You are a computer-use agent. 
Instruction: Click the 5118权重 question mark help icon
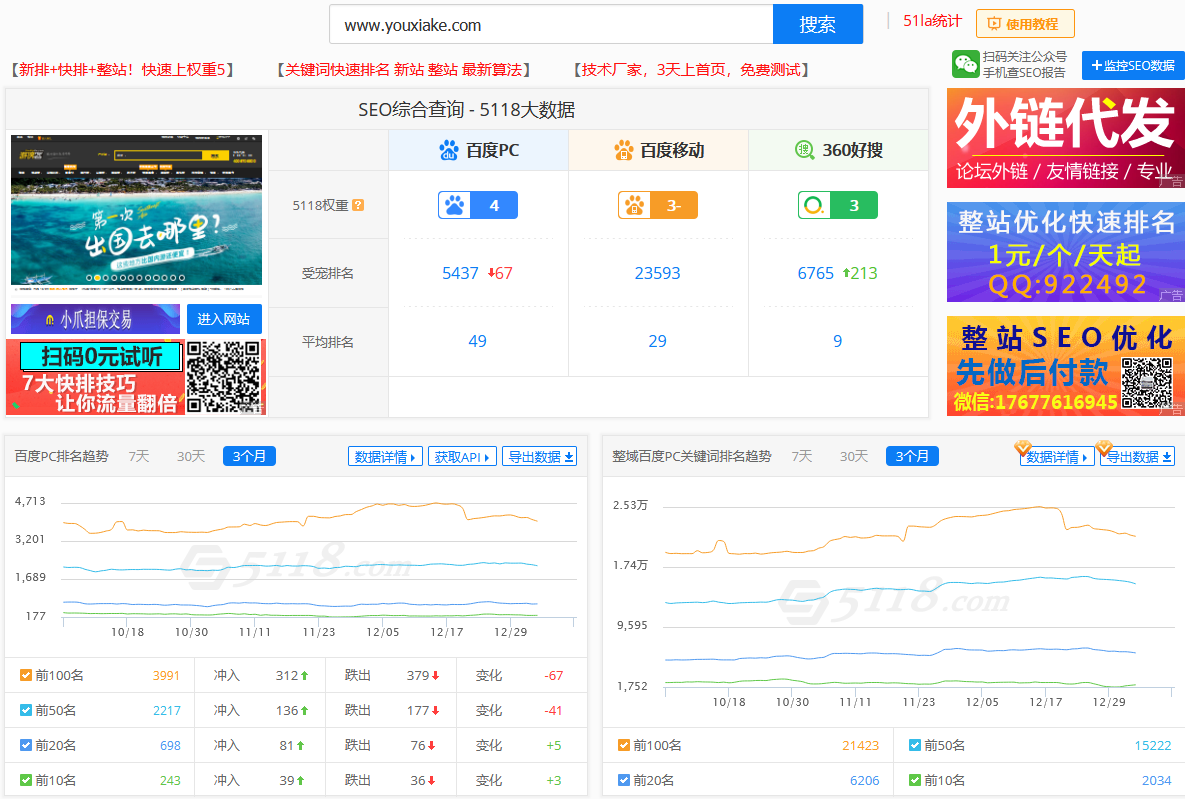coord(358,205)
